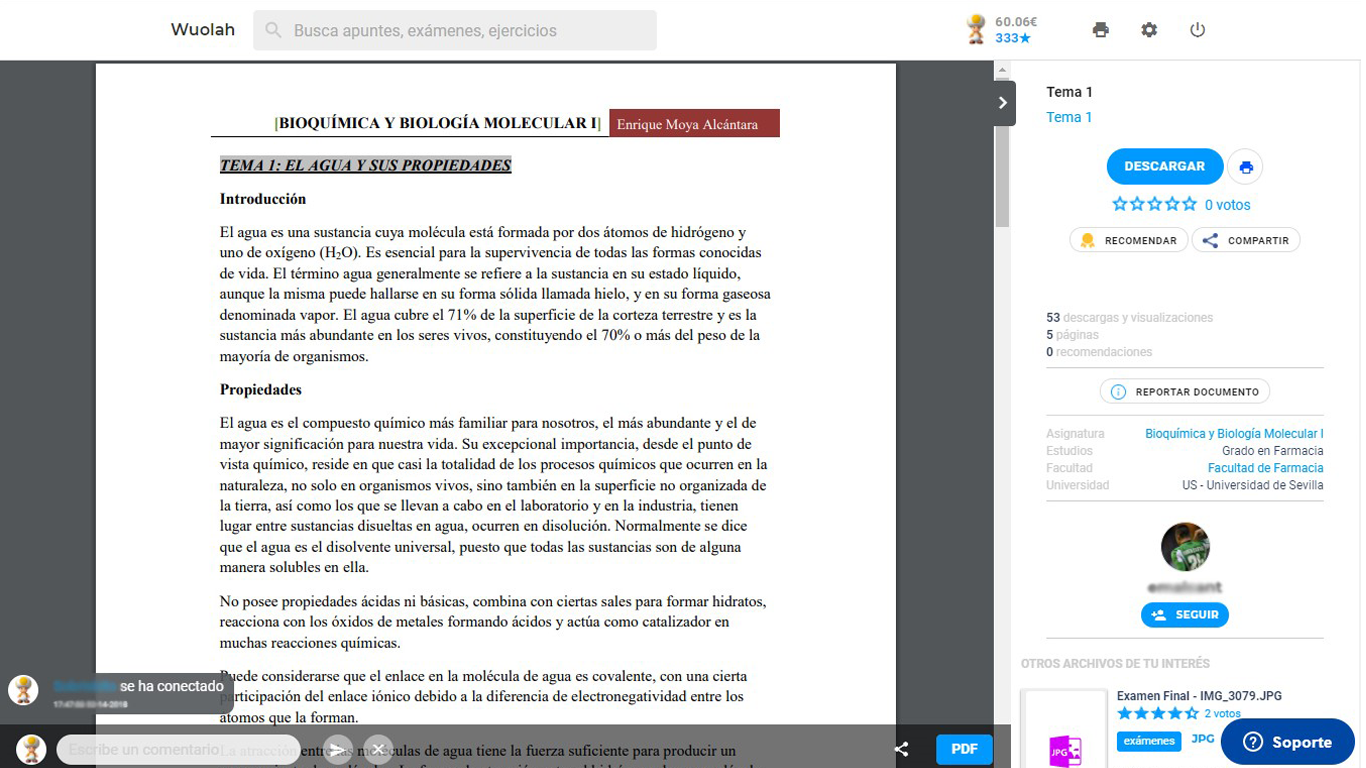
Task: Open settings gear icon
Action: click(x=1149, y=30)
